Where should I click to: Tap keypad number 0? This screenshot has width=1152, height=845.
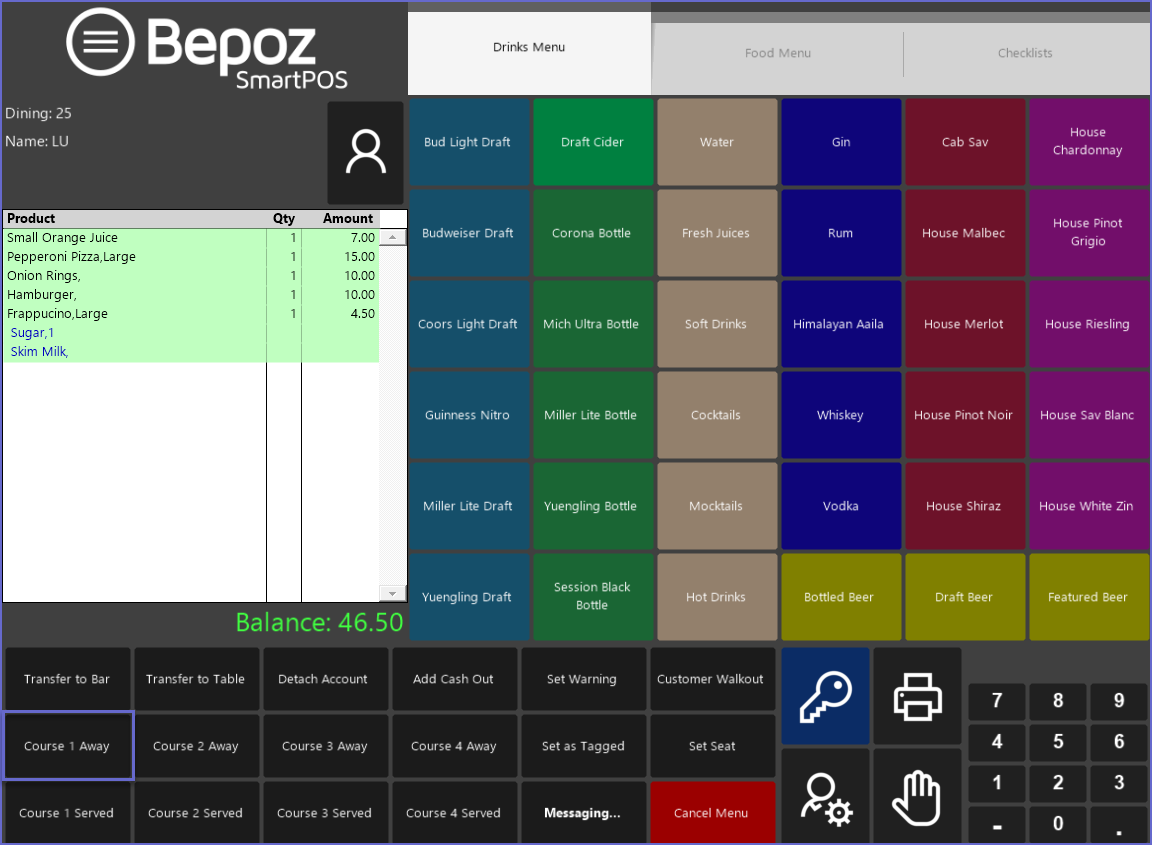(x=1058, y=824)
